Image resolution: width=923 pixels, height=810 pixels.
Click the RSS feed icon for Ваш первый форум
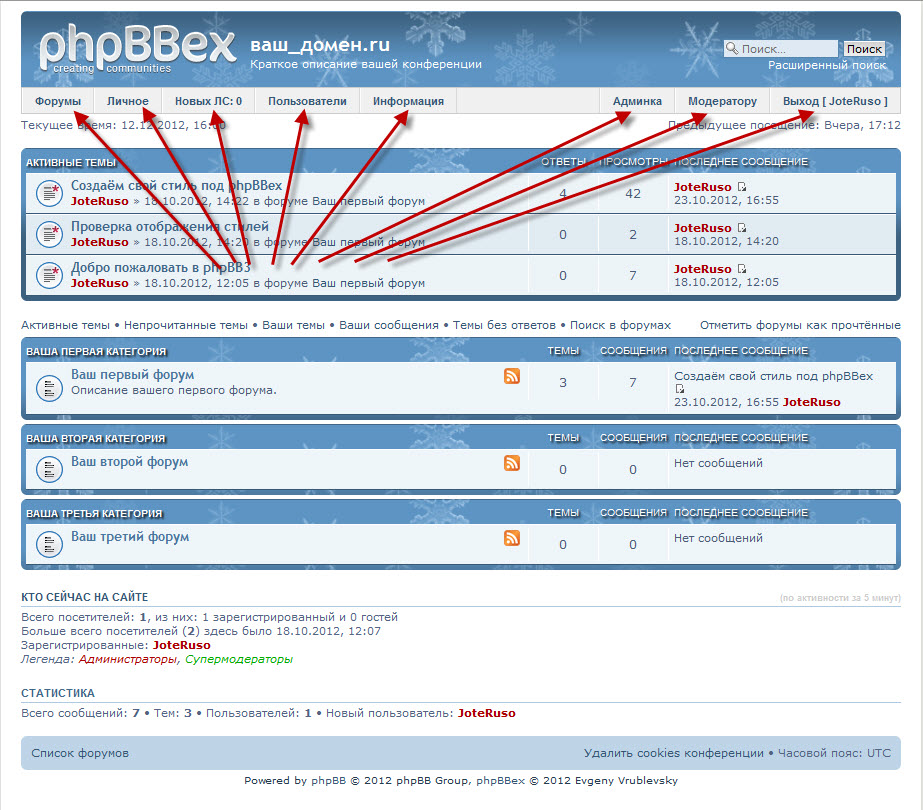pyautogui.click(x=512, y=376)
